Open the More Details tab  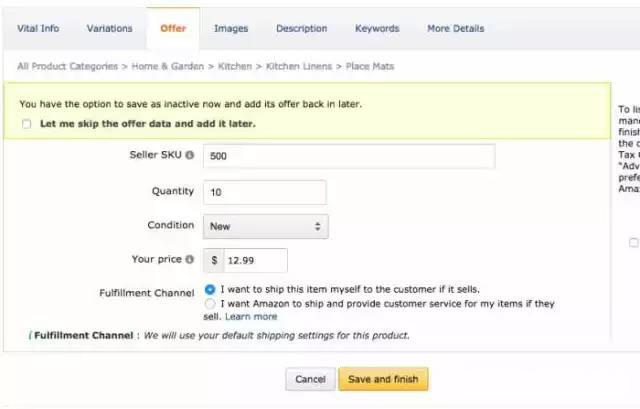pyautogui.click(x=455, y=29)
